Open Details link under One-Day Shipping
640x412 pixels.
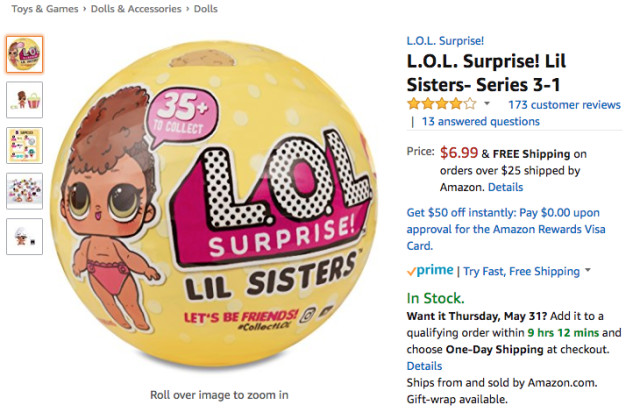tap(424, 366)
